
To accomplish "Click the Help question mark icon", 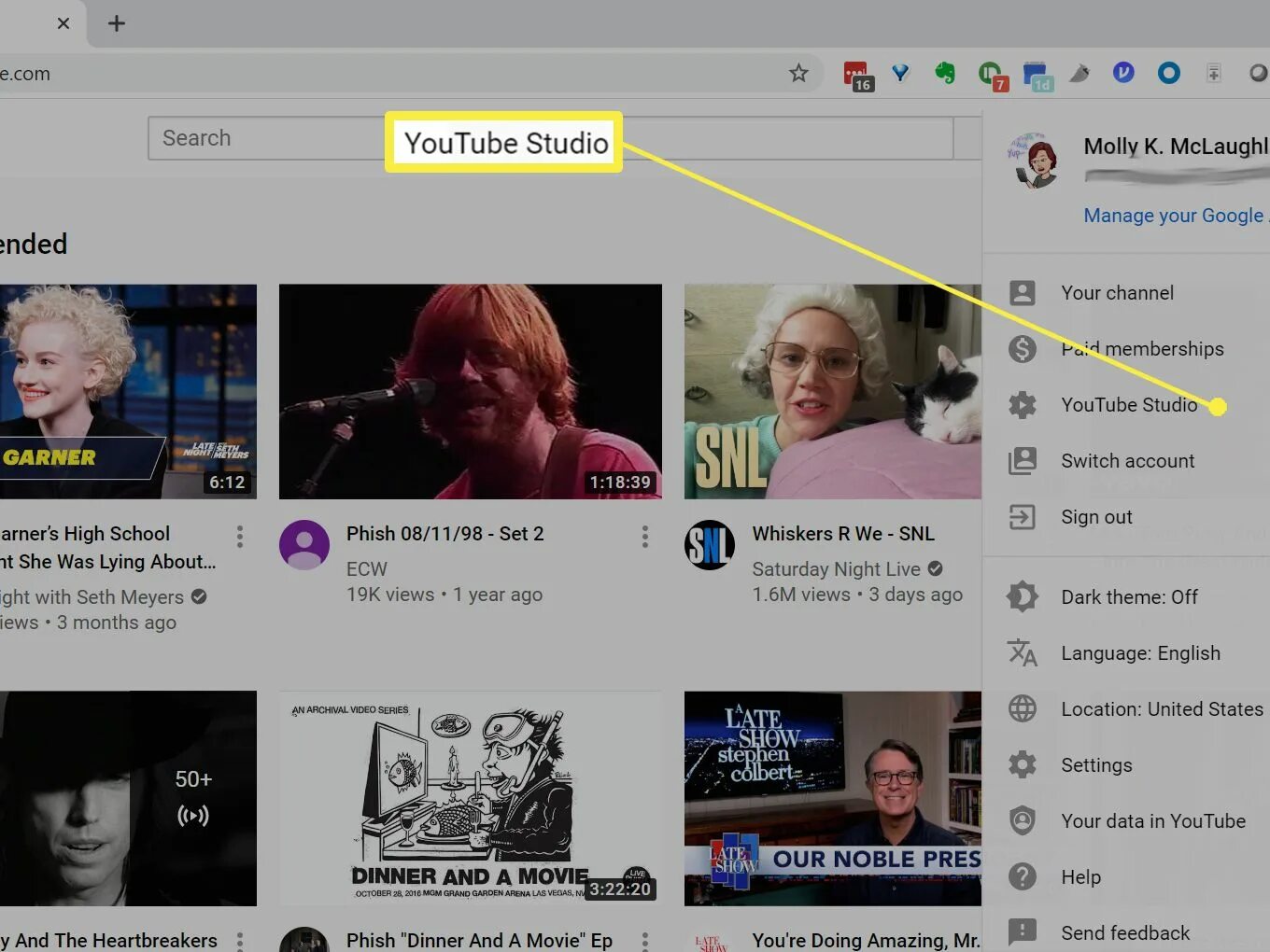I will coord(1023,877).
